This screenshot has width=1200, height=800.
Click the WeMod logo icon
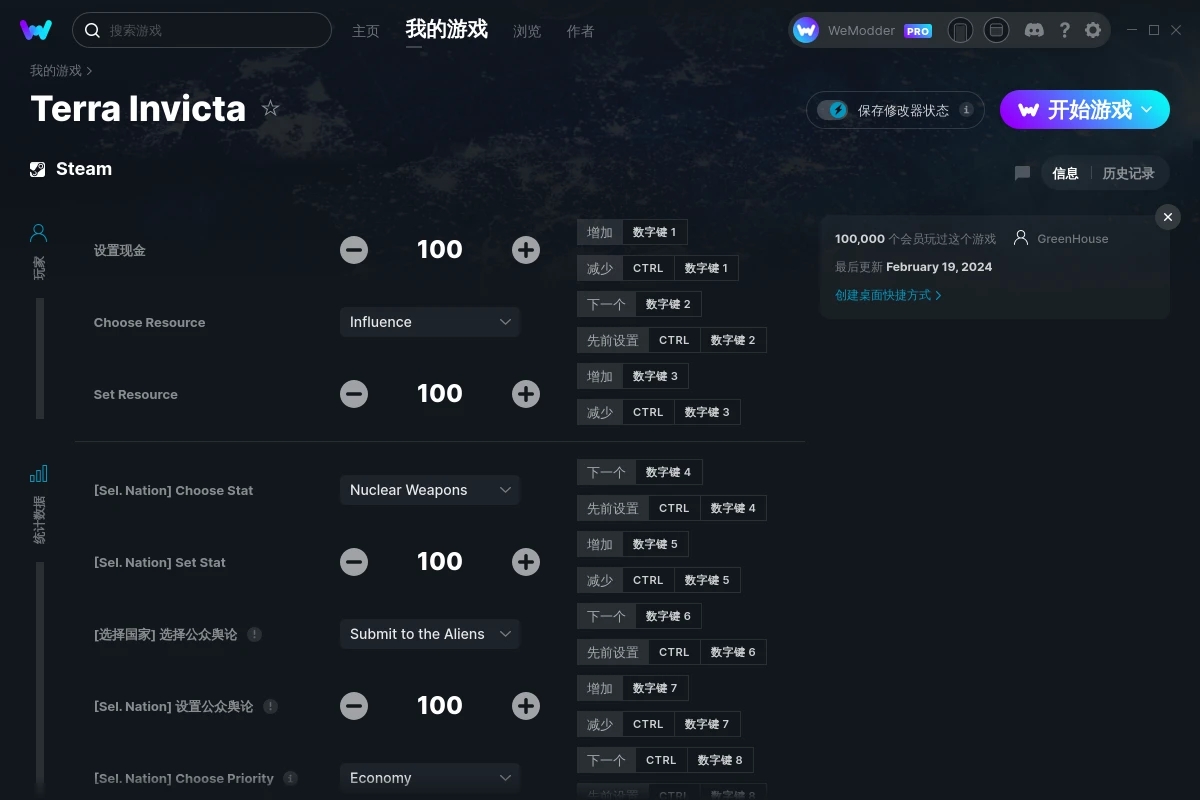[x=36, y=30]
